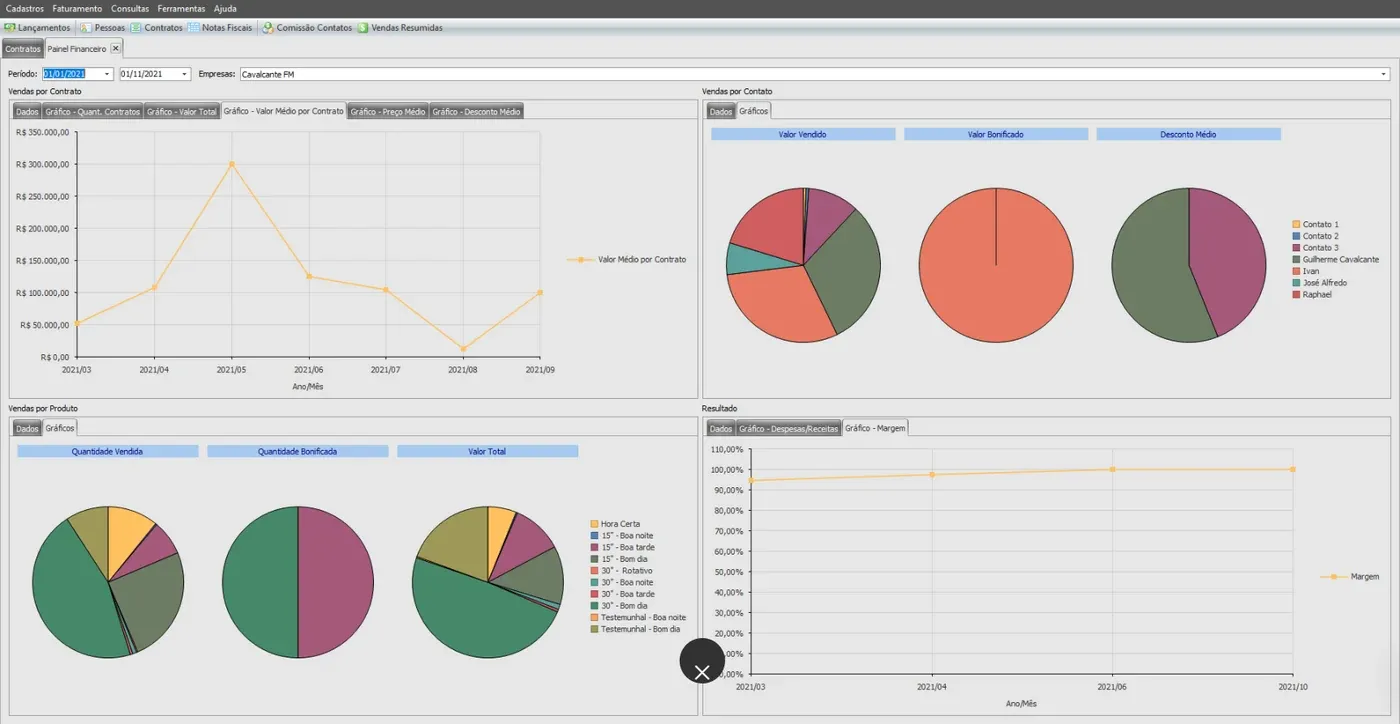Open the Ferramentas menu

click(x=181, y=8)
